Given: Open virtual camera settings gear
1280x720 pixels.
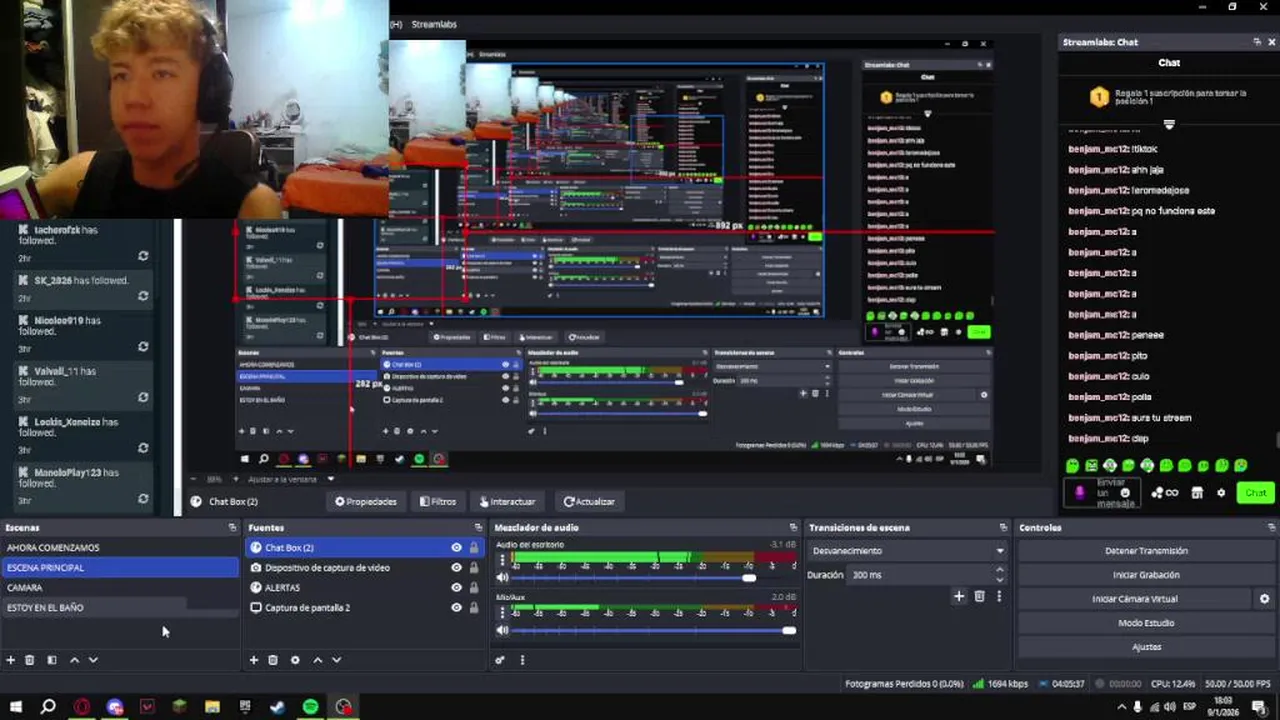Looking at the screenshot, I should [x=1264, y=599].
